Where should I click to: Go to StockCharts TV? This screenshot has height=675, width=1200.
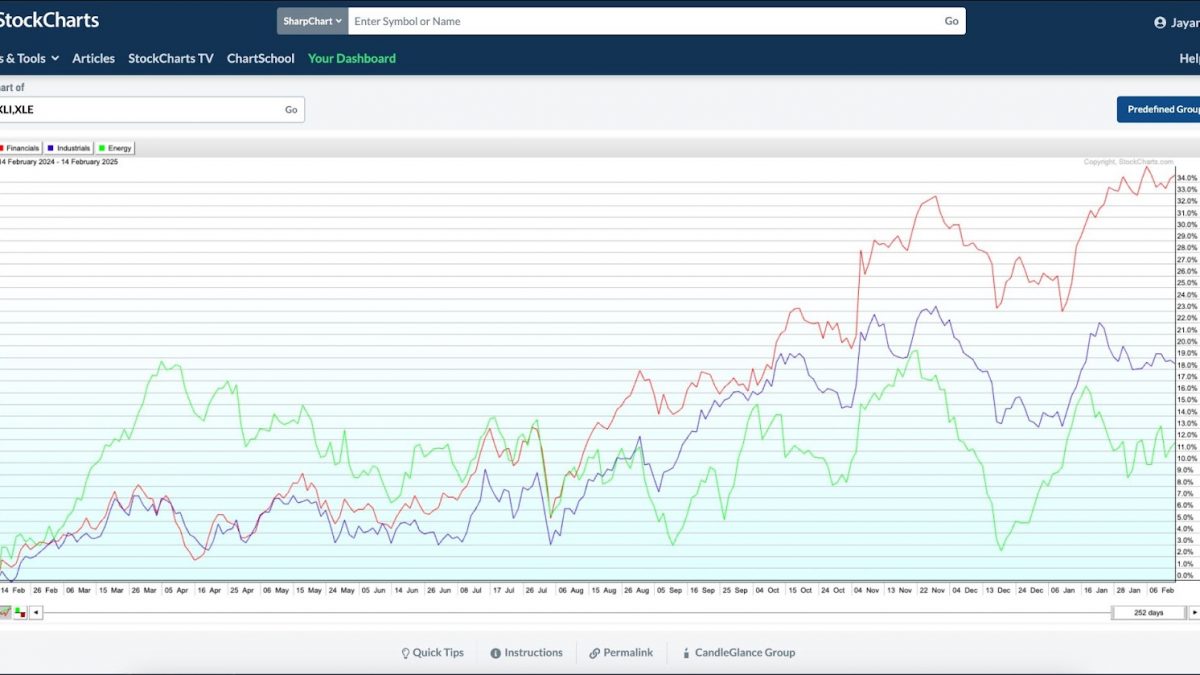pos(171,58)
